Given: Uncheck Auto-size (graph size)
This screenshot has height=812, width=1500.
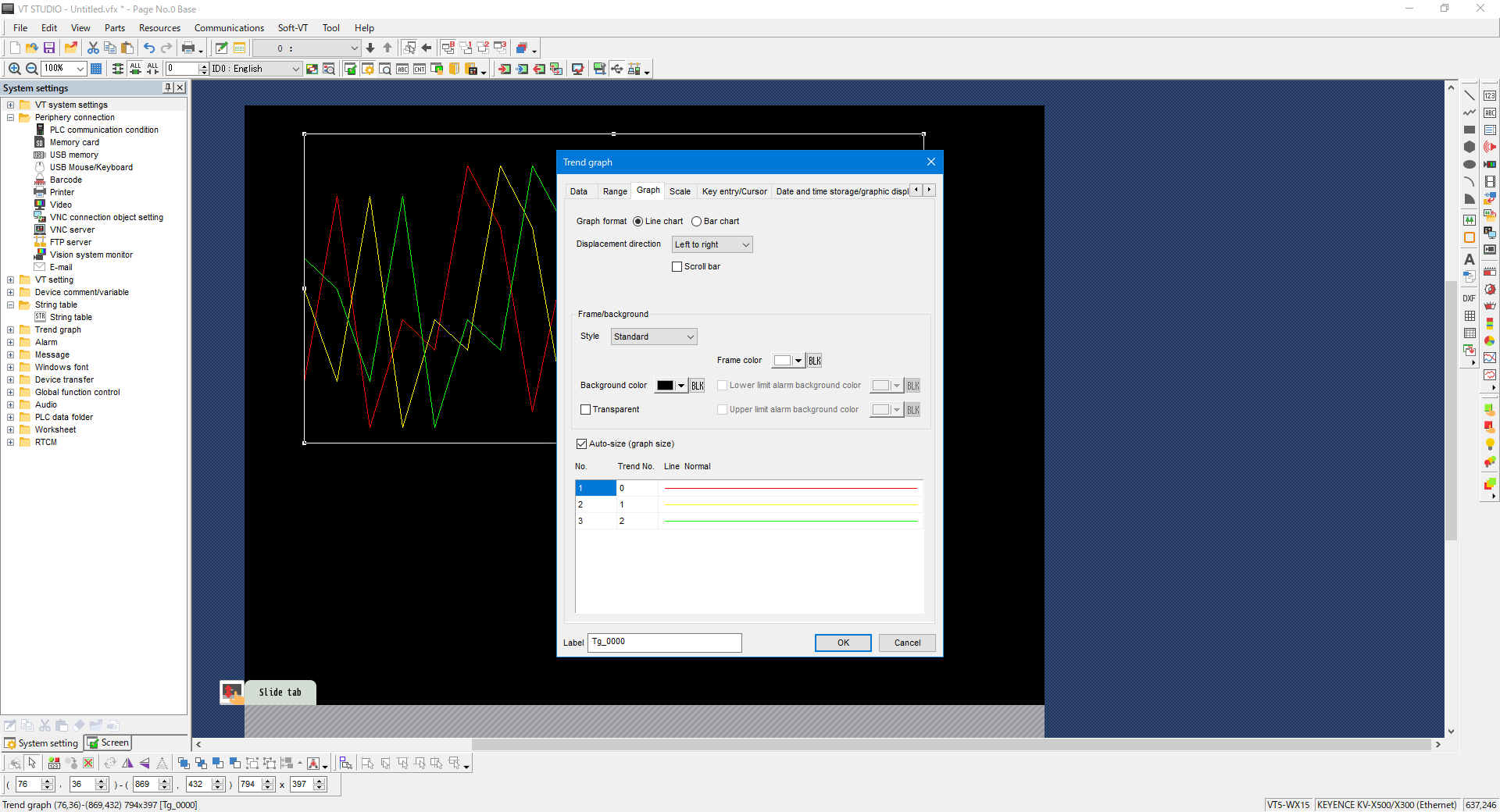Looking at the screenshot, I should 582,444.
